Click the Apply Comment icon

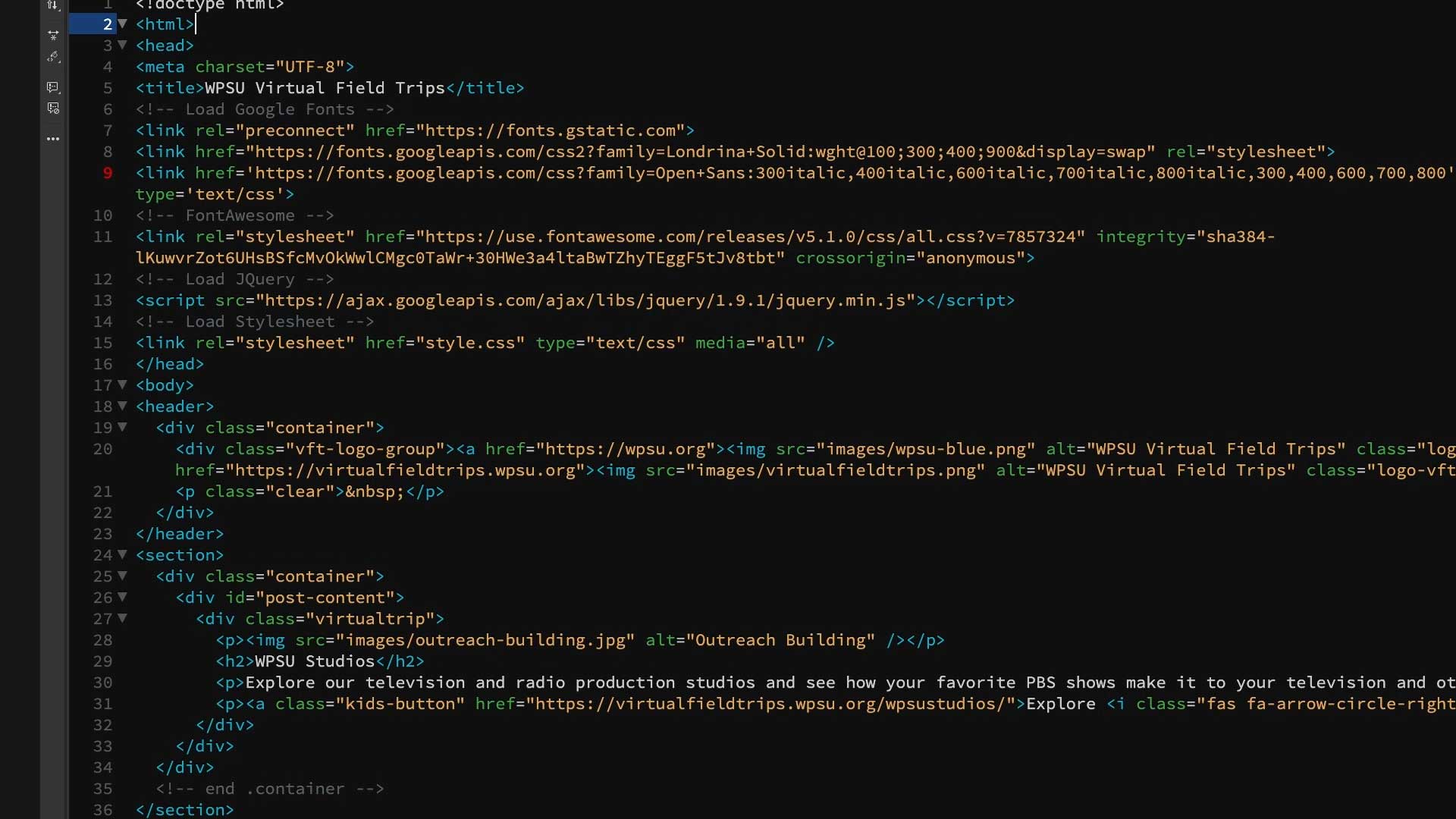(x=53, y=87)
